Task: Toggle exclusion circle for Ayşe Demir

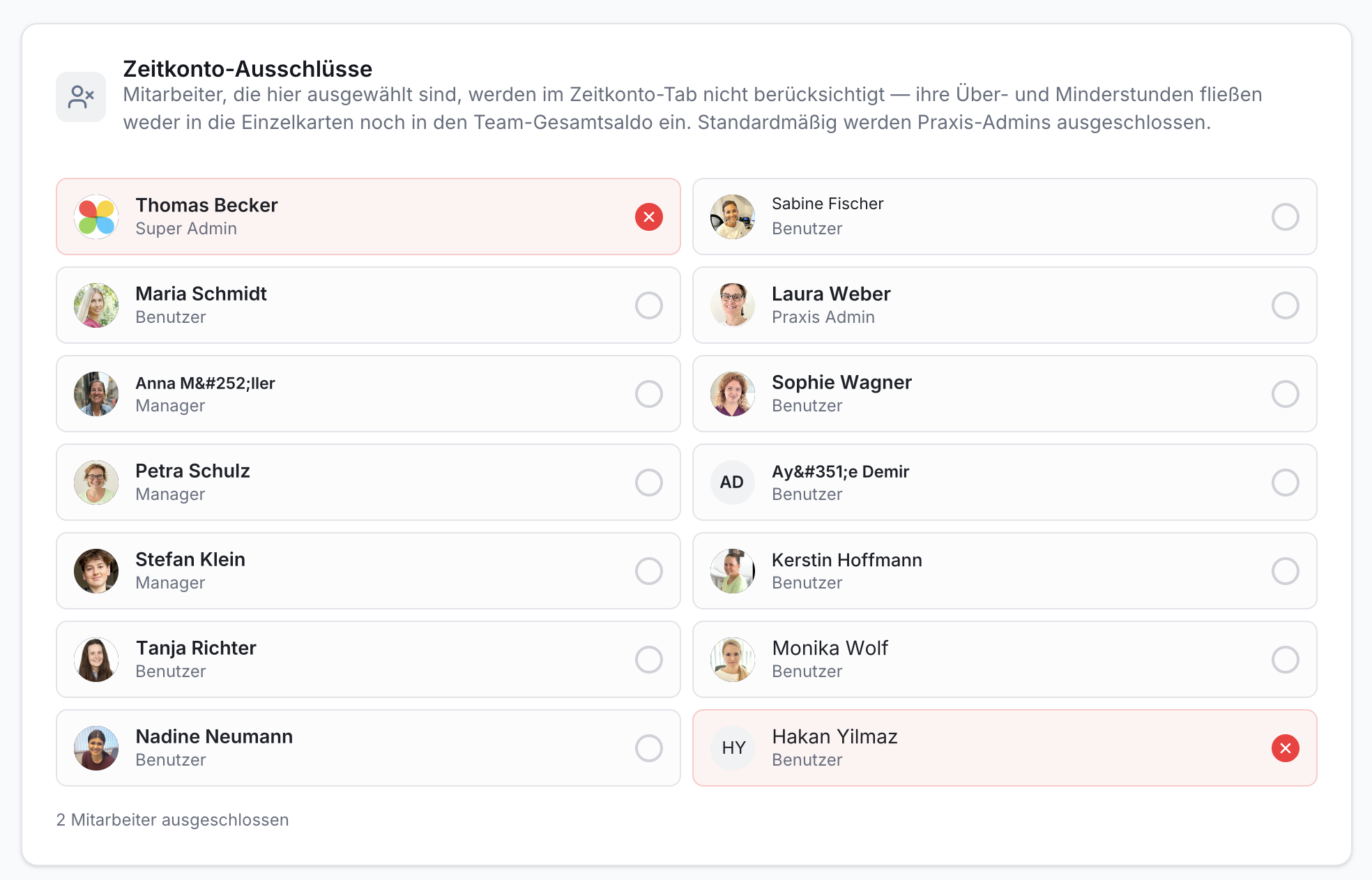Action: [x=1285, y=483]
